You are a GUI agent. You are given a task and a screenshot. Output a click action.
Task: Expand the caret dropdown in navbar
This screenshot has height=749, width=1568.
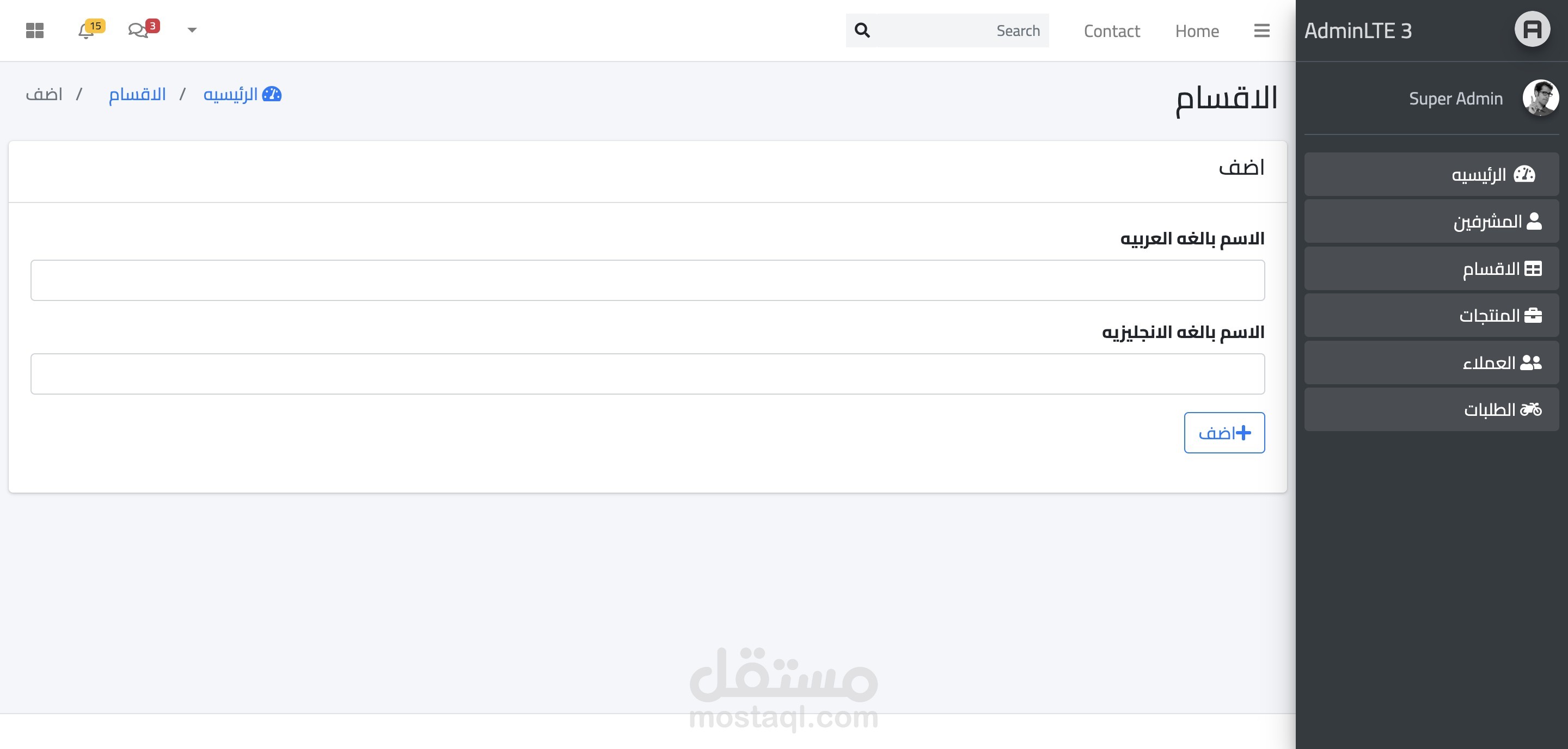192,30
